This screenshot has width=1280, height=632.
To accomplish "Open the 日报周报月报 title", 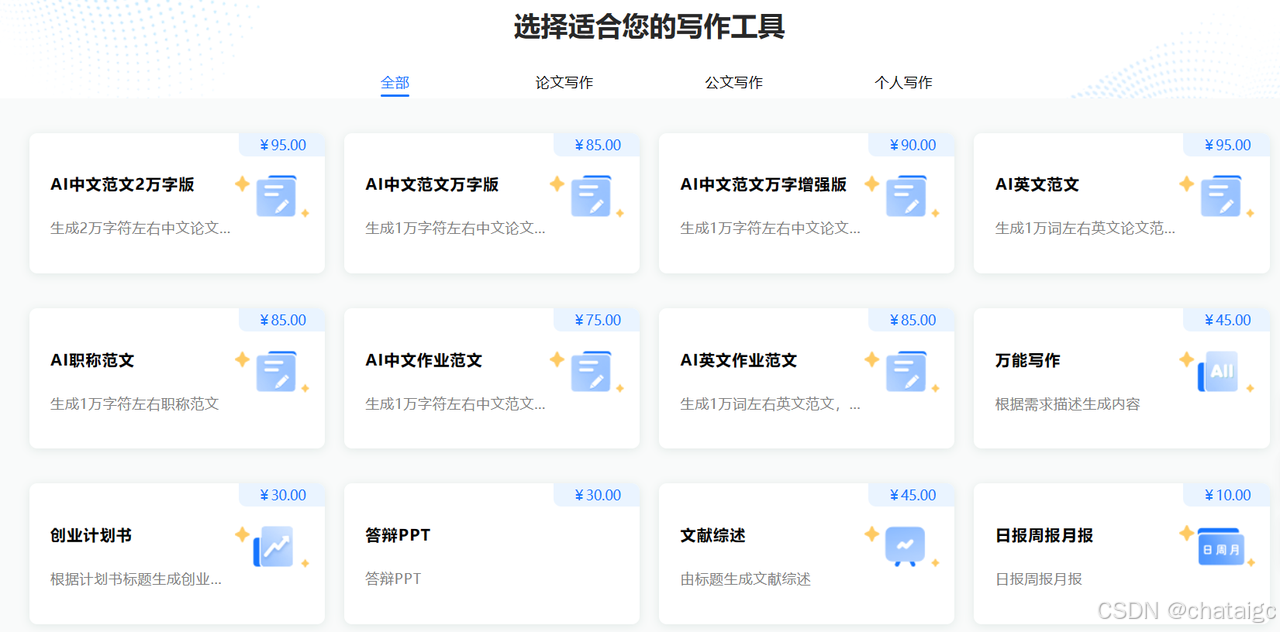I will (1044, 536).
